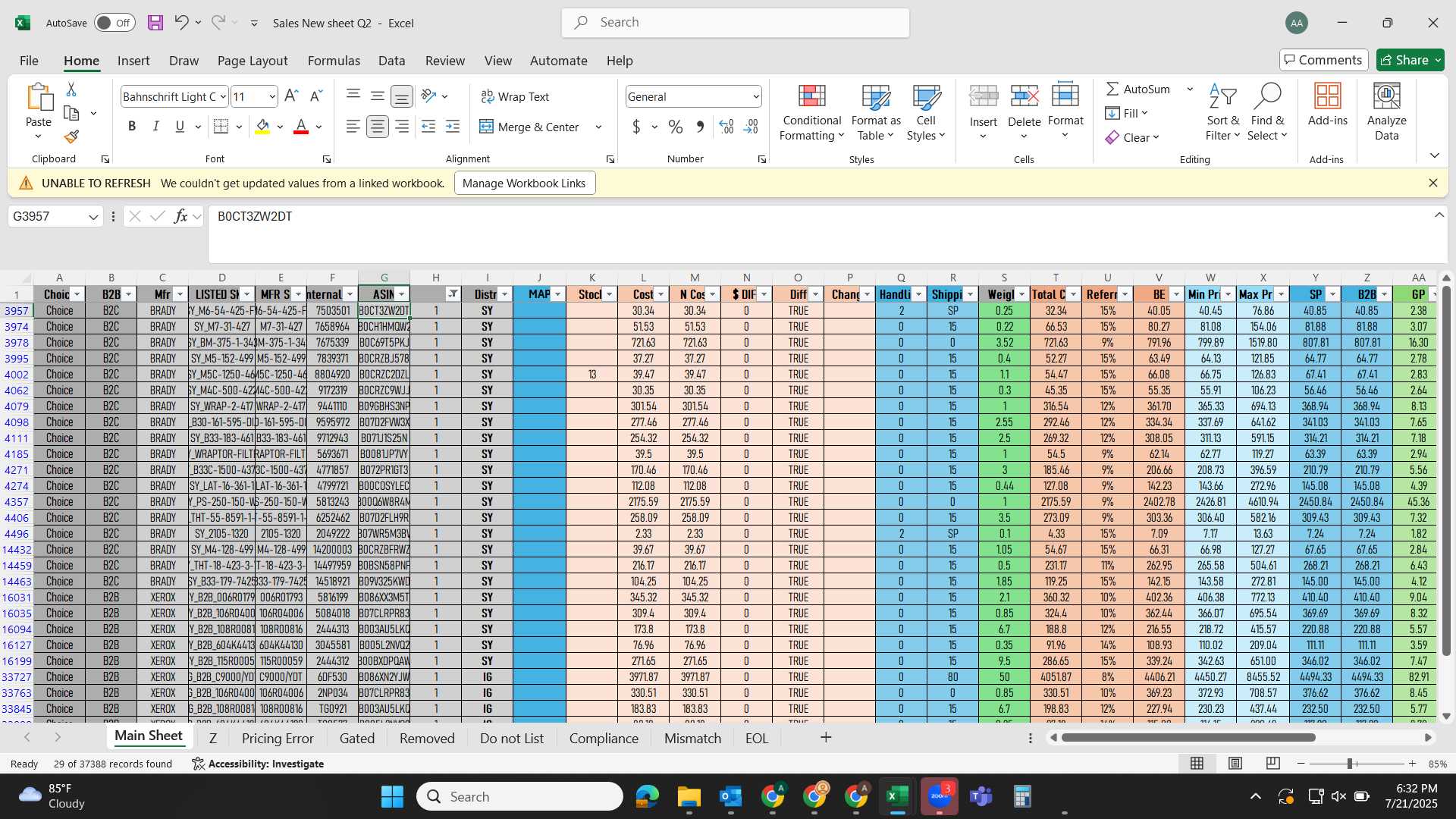Click Increase Decimal icon
1456x819 pixels.
pyautogui.click(x=726, y=127)
